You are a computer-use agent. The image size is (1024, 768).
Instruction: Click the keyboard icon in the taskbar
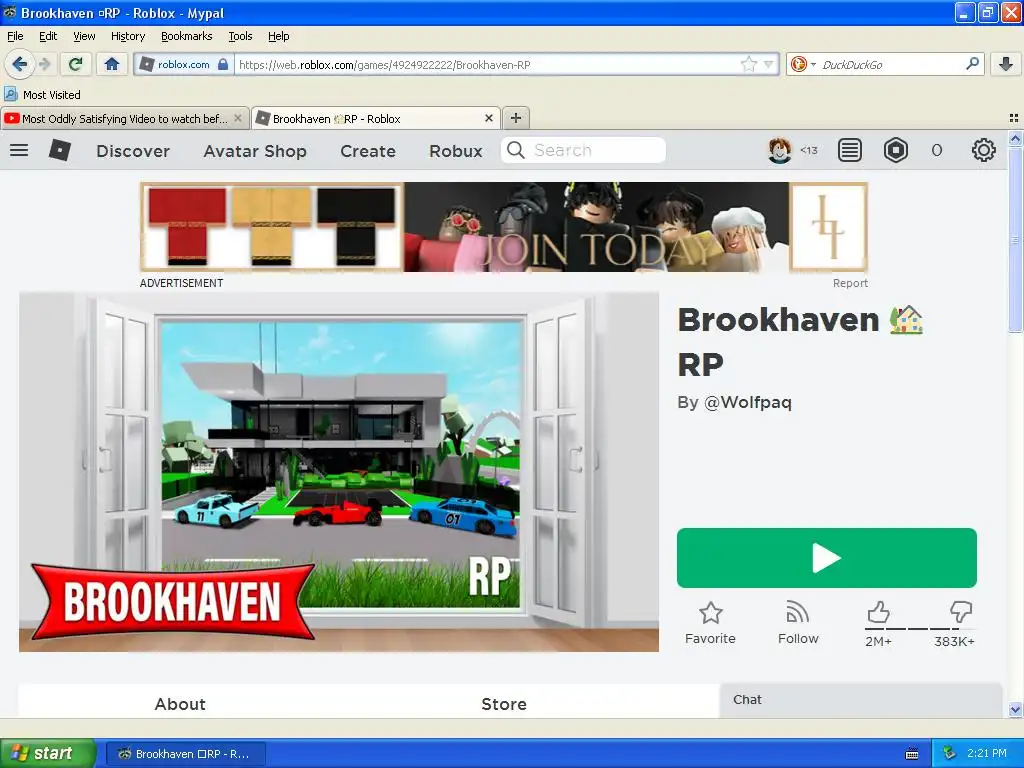point(912,754)
